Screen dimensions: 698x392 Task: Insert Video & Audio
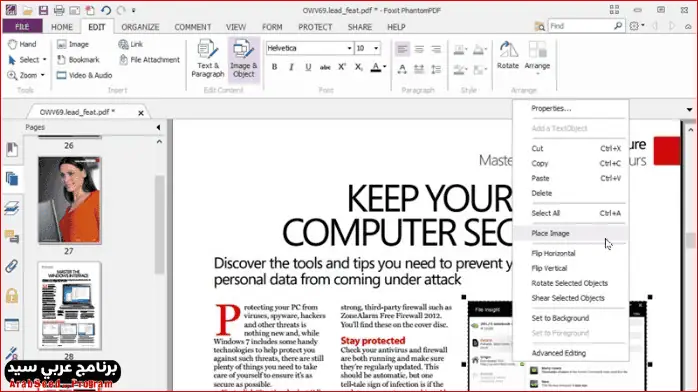[85, 75]
